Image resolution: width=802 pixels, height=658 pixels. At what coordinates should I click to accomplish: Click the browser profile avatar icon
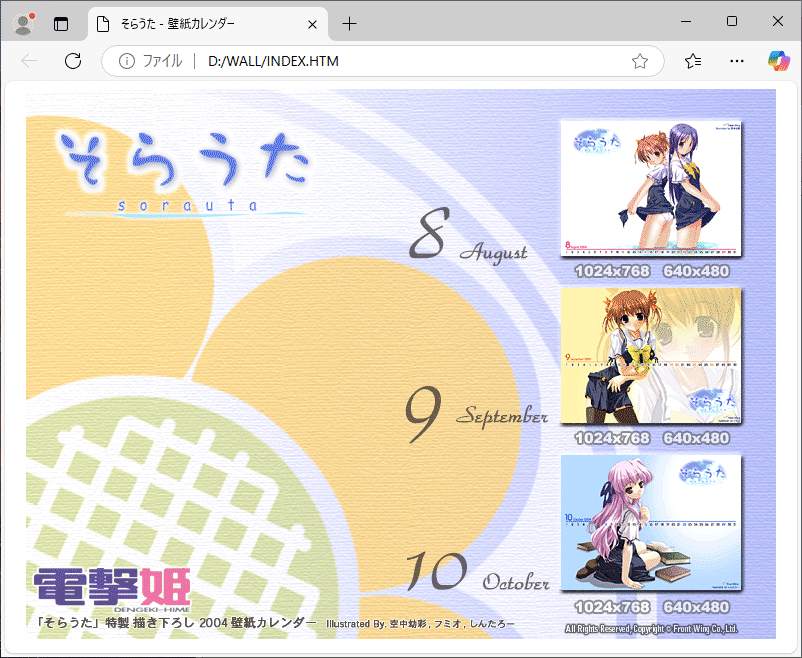[x=22, y=21]
